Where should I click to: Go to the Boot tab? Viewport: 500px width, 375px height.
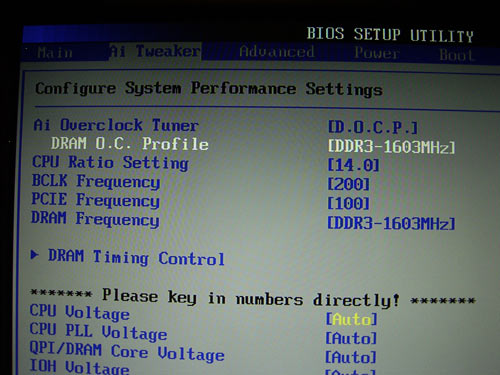click(x=457, y=55)
